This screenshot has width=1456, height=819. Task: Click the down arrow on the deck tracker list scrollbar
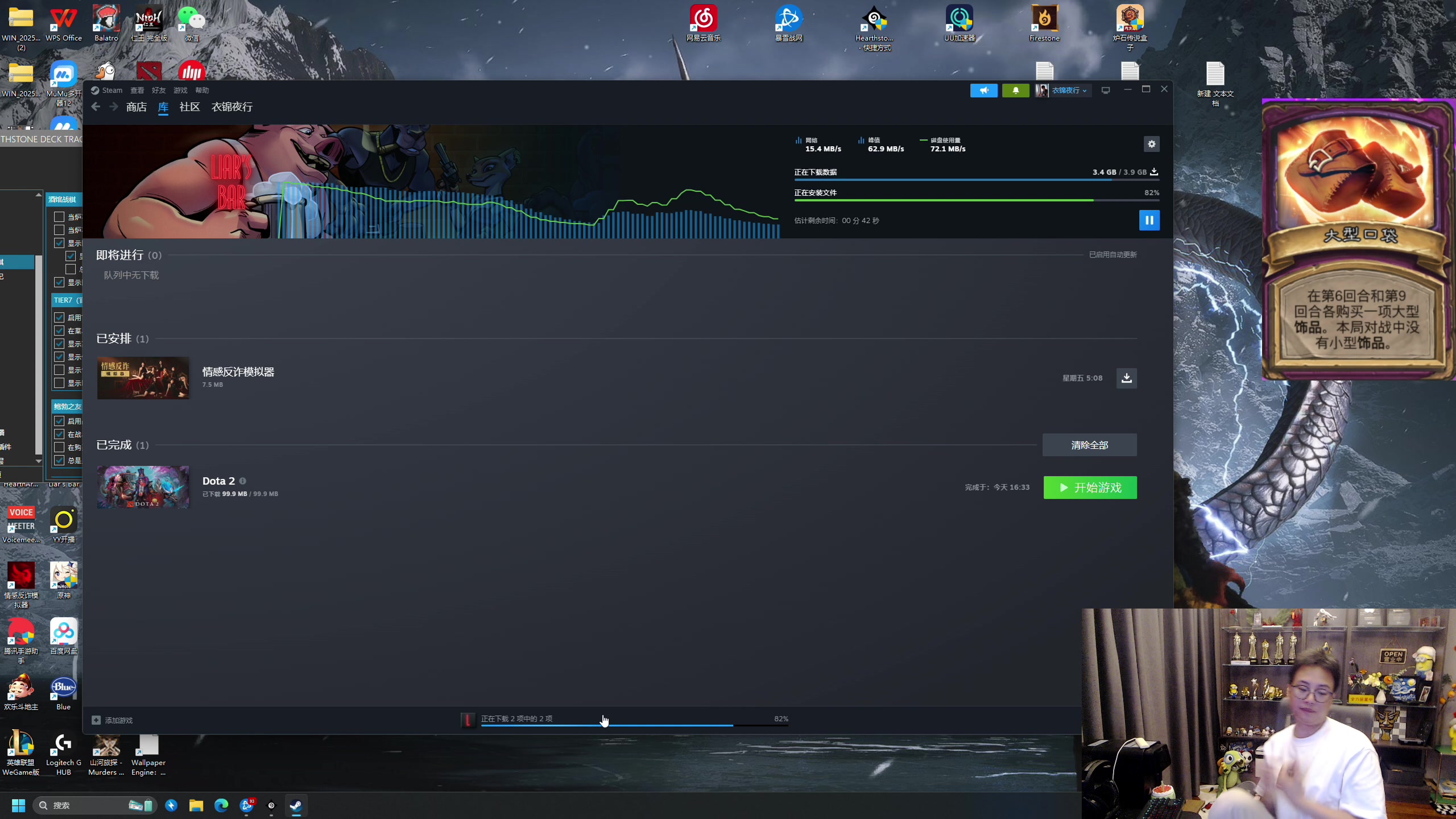(x=39, y=461)
